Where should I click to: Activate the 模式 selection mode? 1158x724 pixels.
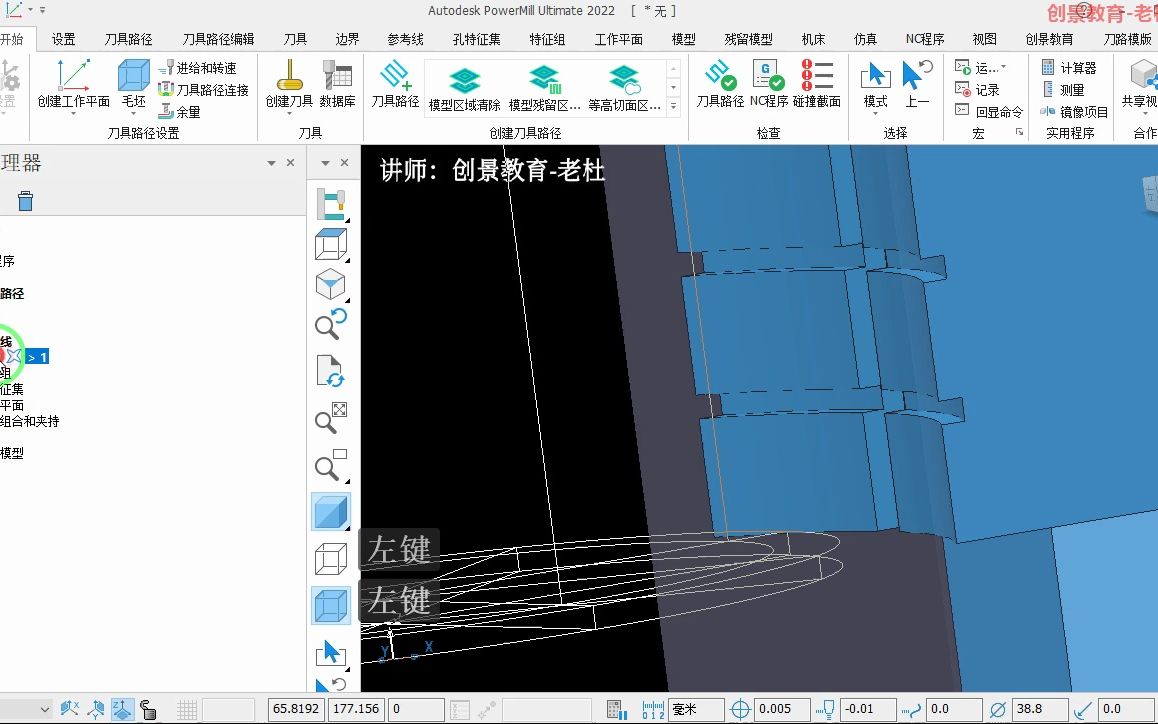pyautogui.click(x=876, y=83)
